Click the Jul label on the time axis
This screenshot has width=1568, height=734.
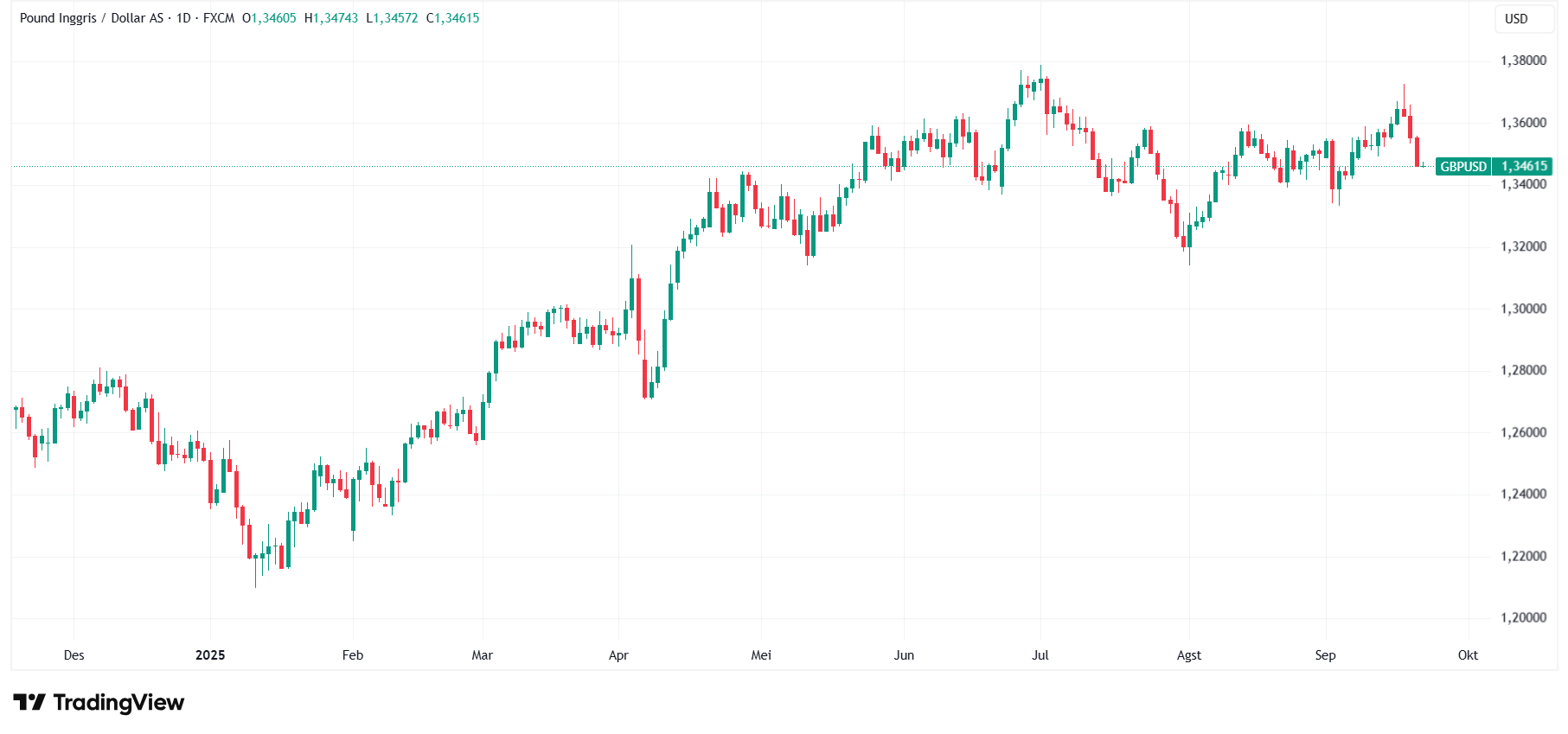tap(1040, 655)
